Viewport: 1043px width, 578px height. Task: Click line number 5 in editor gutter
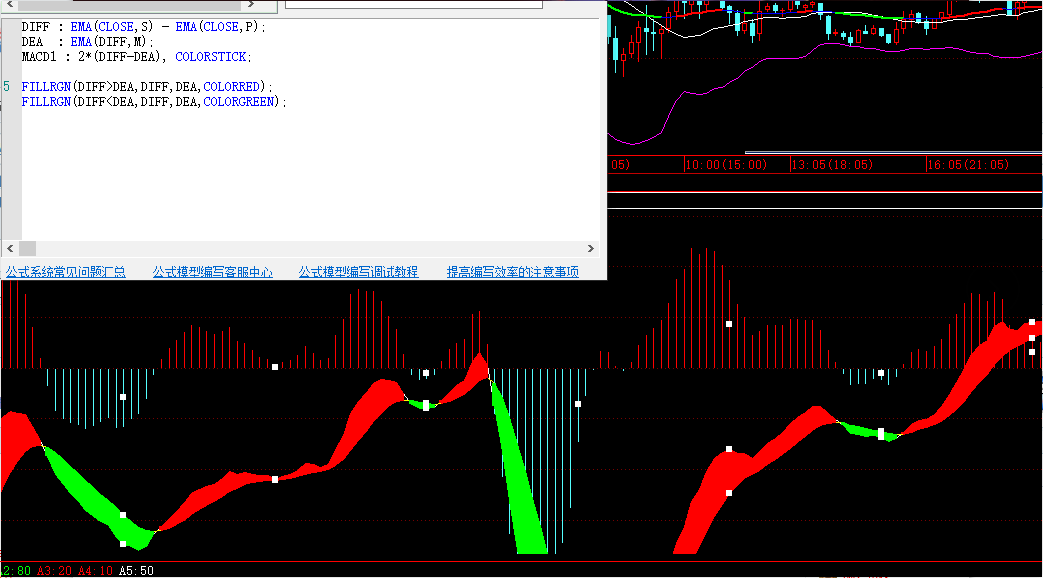[x=7, y=86]
